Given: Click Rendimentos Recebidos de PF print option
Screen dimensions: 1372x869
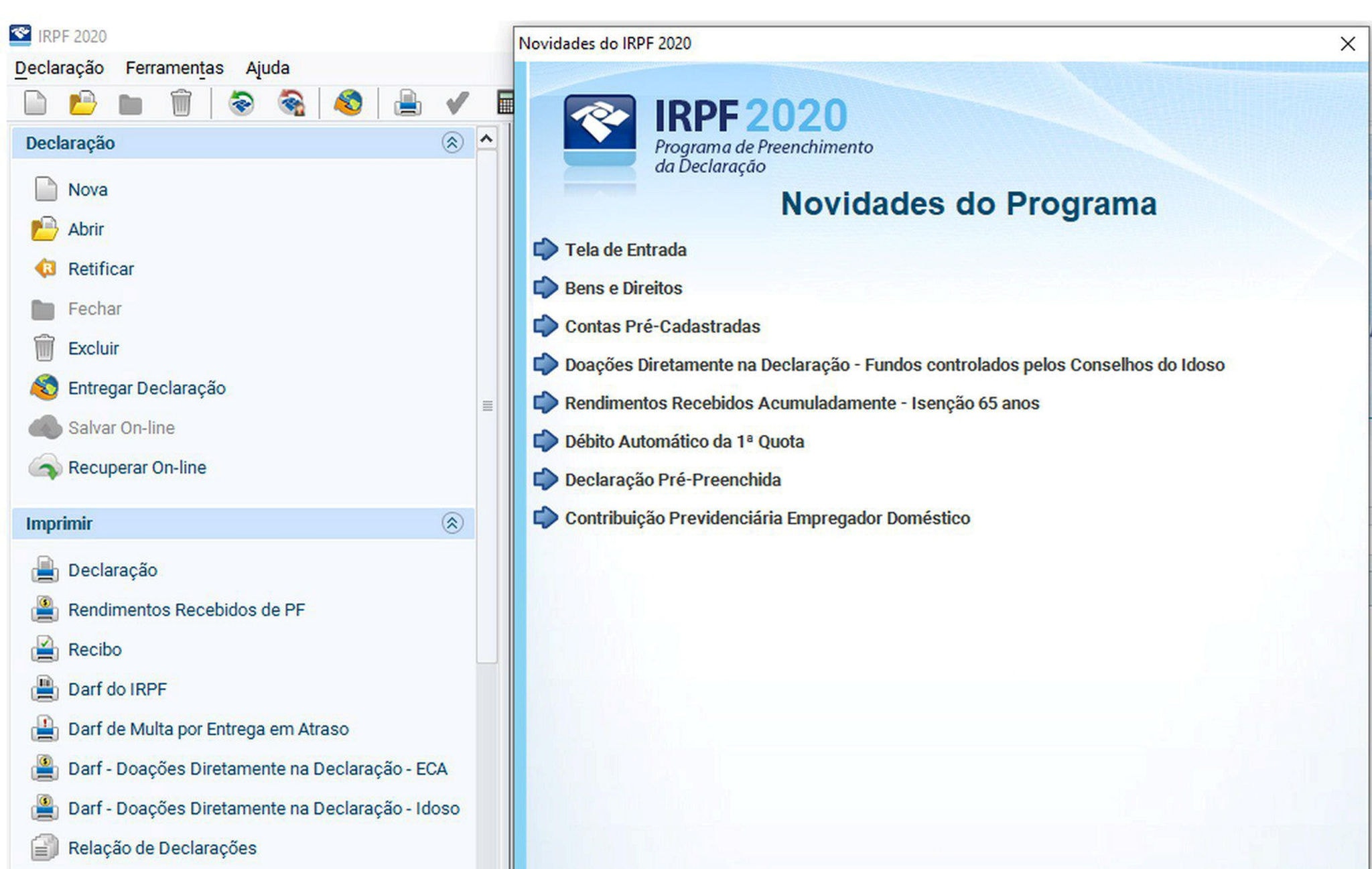Looking at the screenshot, I should pos(186,610).
